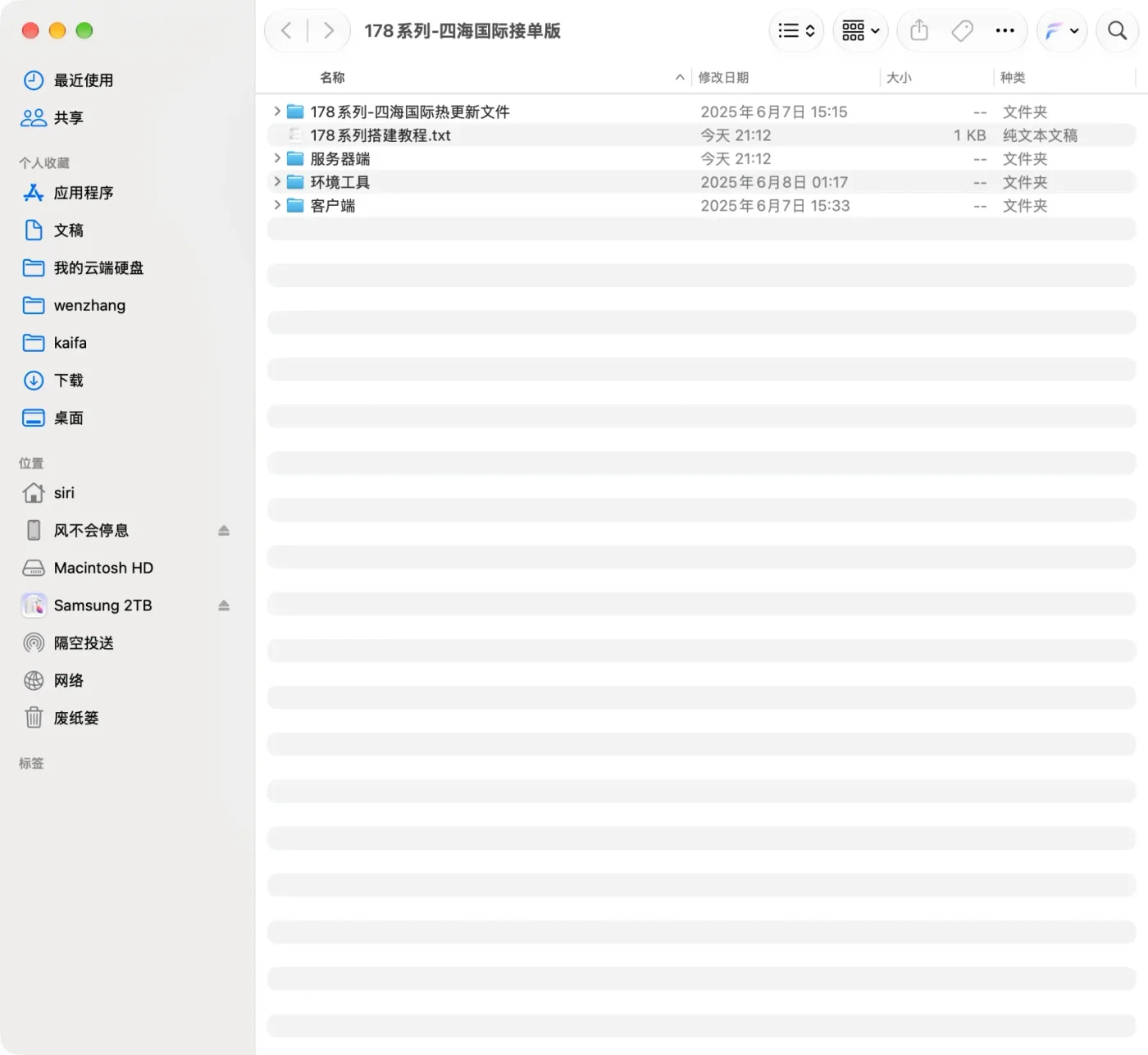Click the Share toolbar icon
The image size is (1148, 1055).
tap(919, 31)
